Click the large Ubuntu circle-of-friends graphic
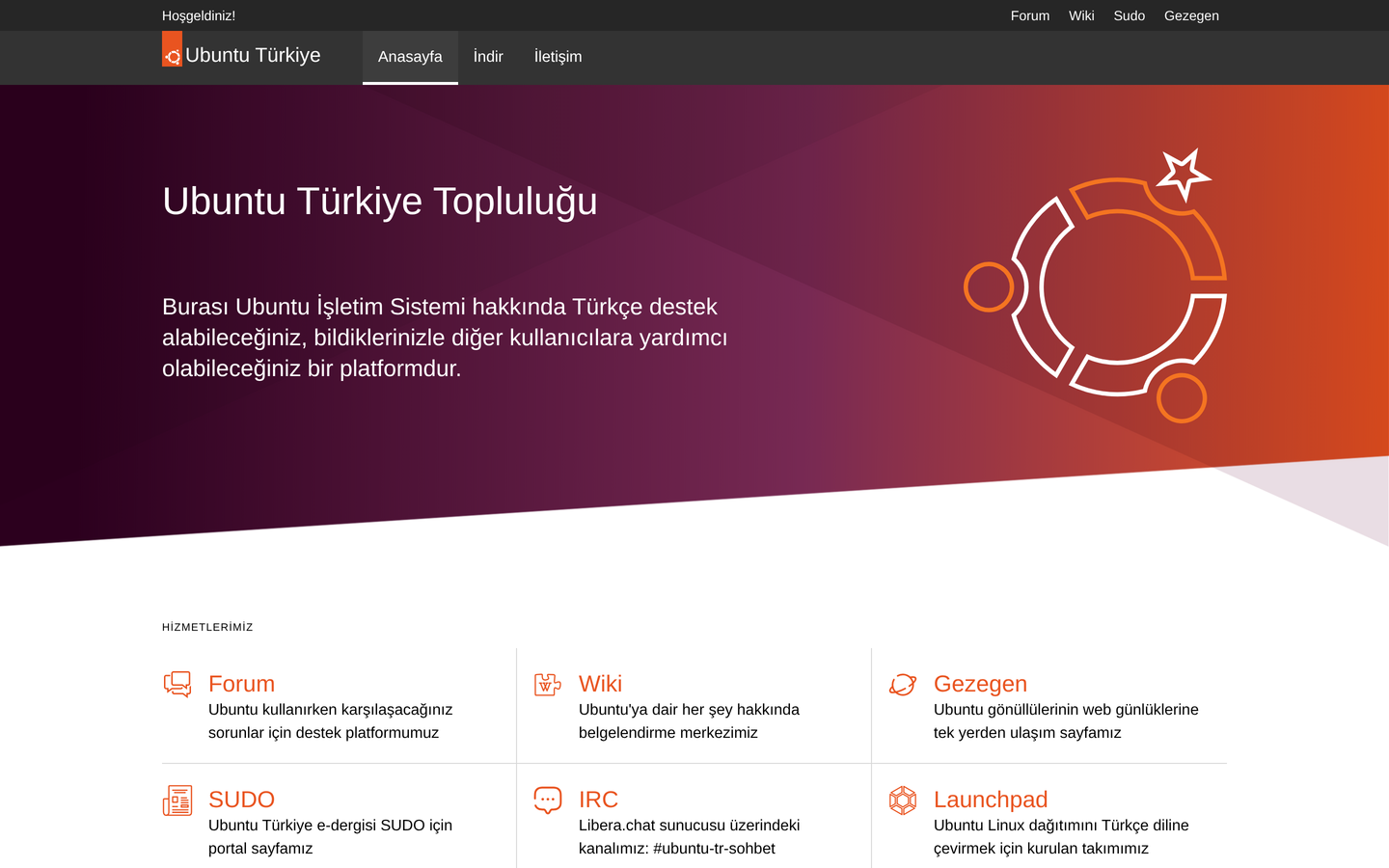Image resolution: width=1389 pixels, height=868 pixels. click(1096, 285)
